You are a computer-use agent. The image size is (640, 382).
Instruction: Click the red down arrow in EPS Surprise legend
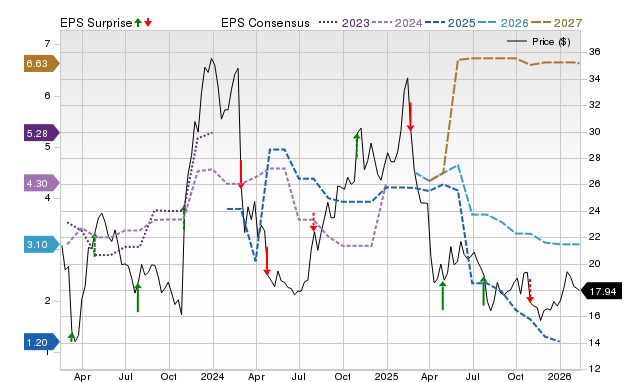click(x=148, y=23)
